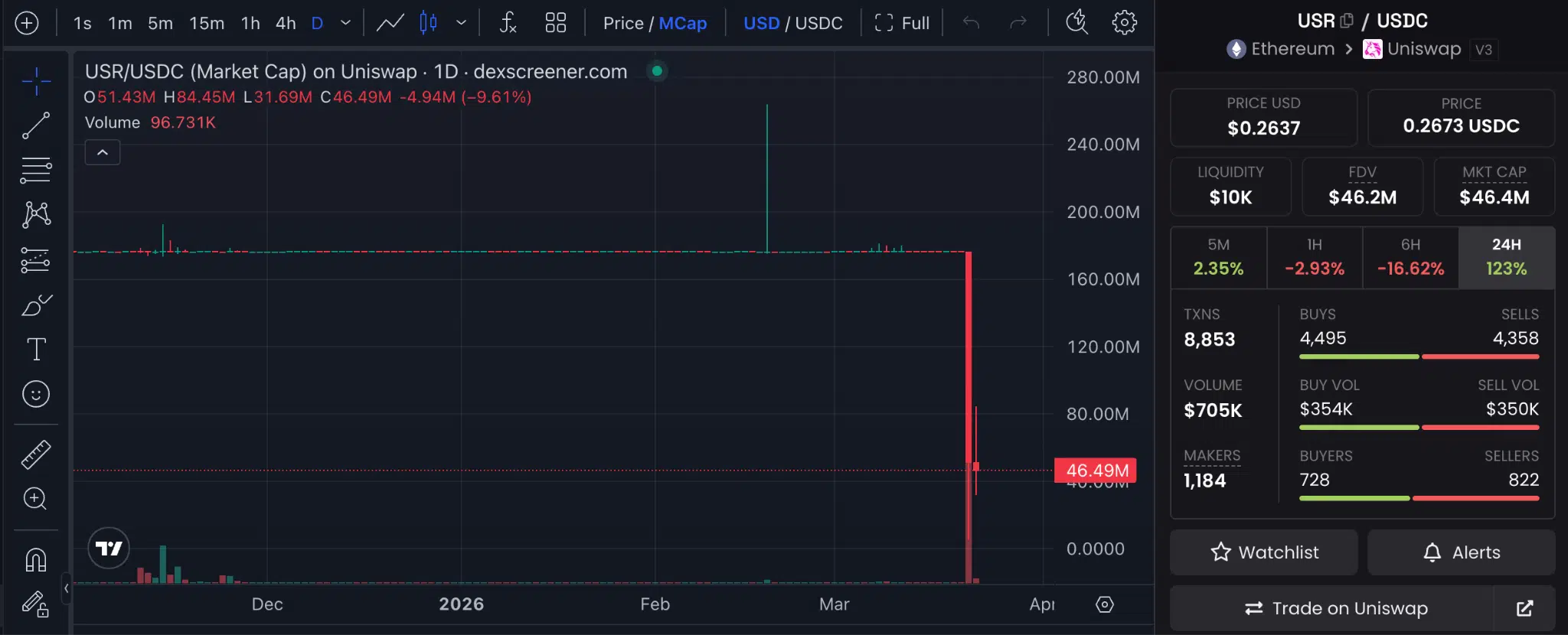Select the XABCD pattern tool
The height and width of the screenshot is (635, 1568).
[34, 213]
